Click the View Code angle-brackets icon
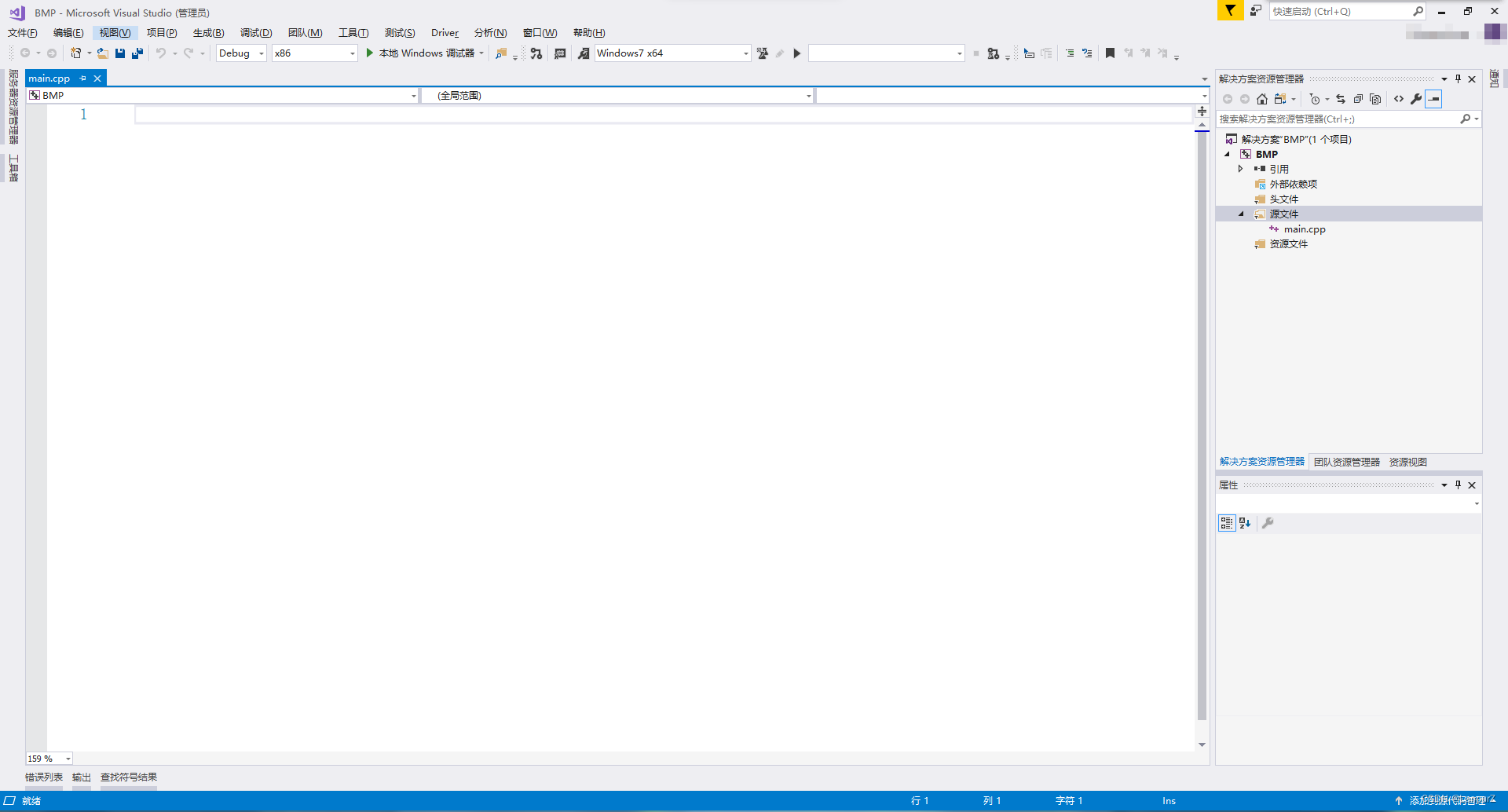Image resolution: width=1508 pixels, height=812 pixels. click(1399, 99)
